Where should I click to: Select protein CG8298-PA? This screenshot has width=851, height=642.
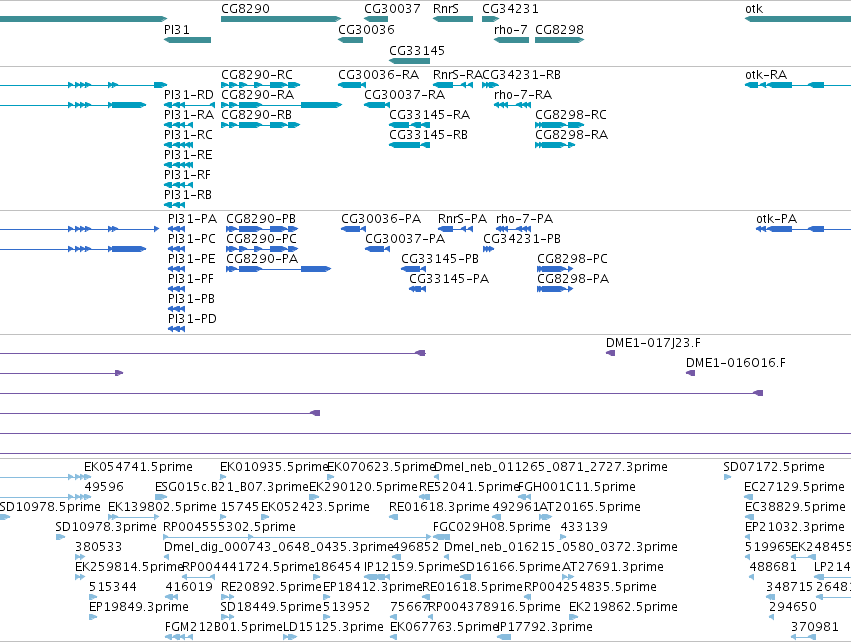point(555,289)
